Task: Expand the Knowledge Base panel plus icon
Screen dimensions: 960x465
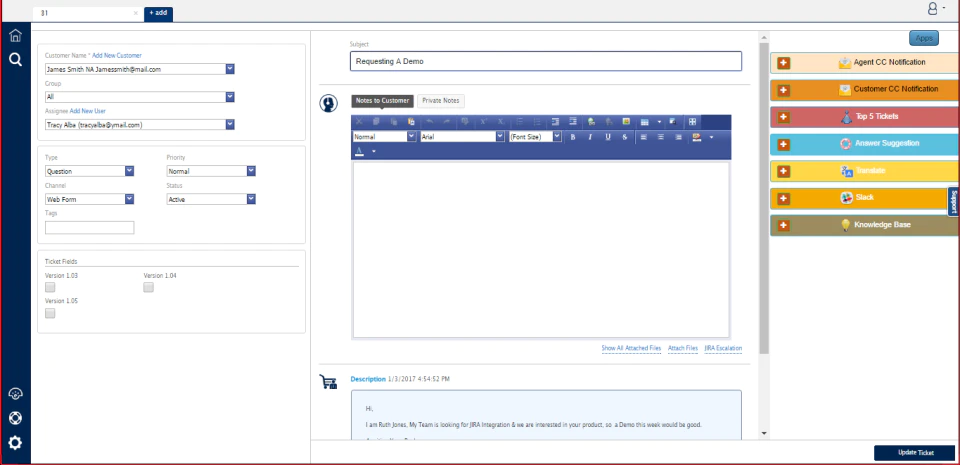Action: (x=784, y=225)
